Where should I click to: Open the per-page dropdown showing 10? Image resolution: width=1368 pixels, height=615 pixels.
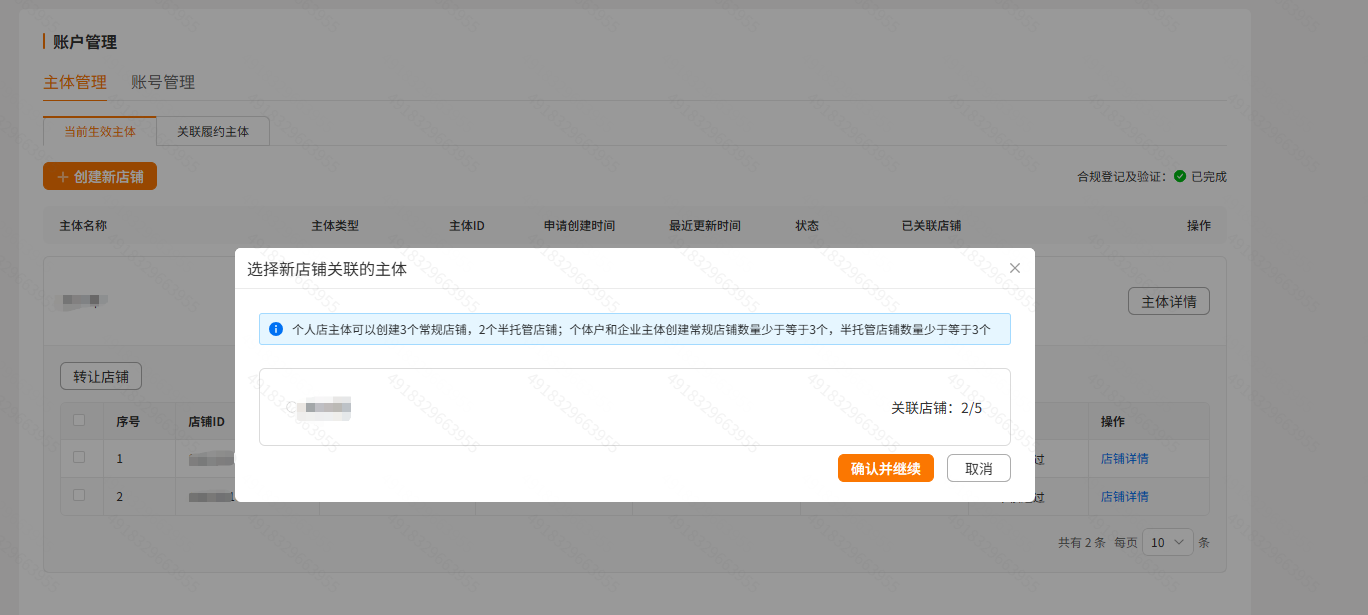pos(1168,542)
